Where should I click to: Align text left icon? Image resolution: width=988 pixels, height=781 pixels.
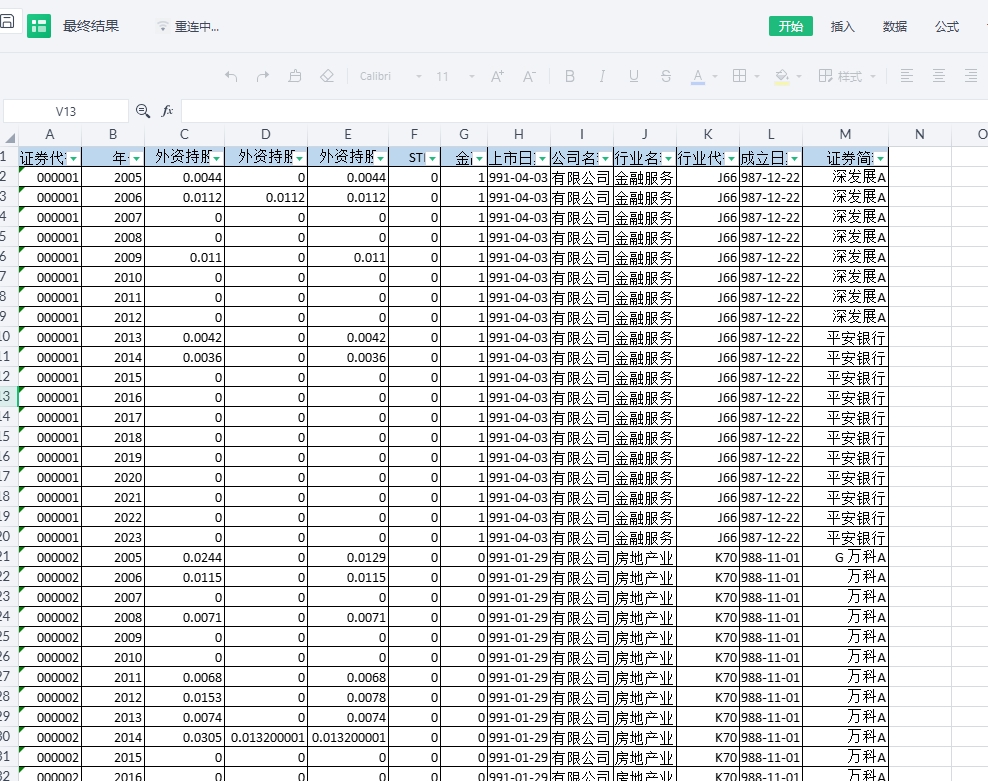907,76
